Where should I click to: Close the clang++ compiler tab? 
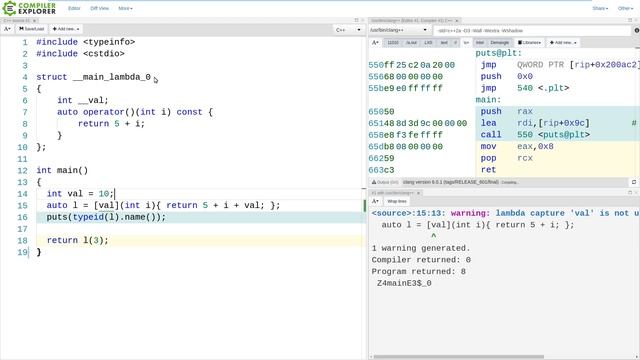click(x=457, y=20)
